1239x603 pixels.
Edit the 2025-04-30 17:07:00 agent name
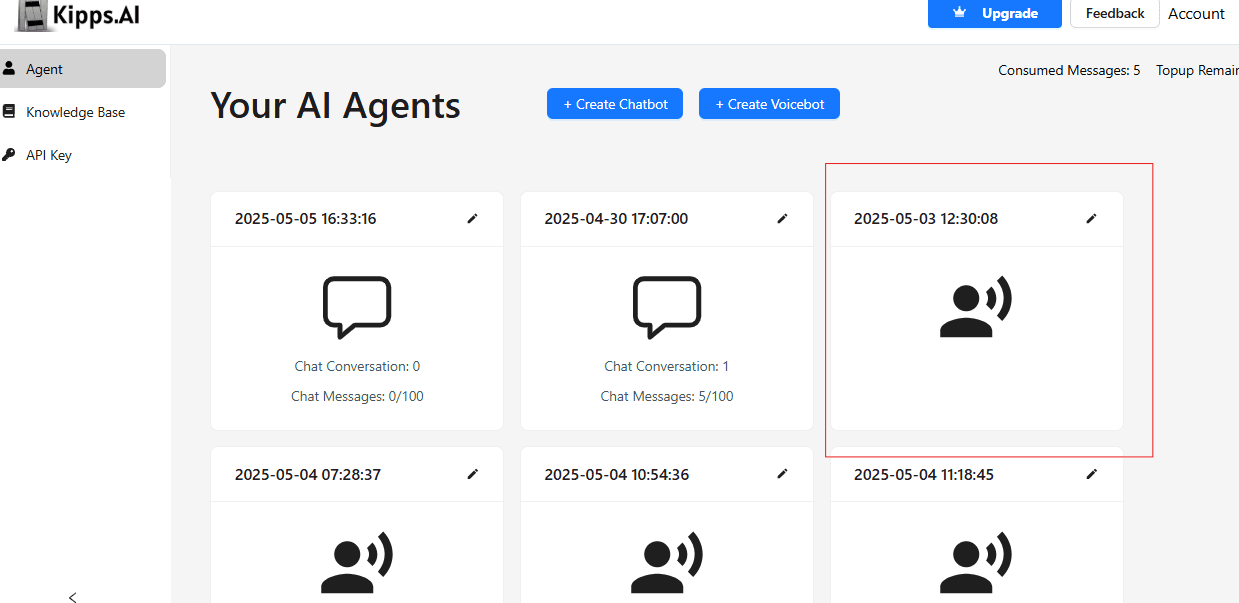(782, 219)
